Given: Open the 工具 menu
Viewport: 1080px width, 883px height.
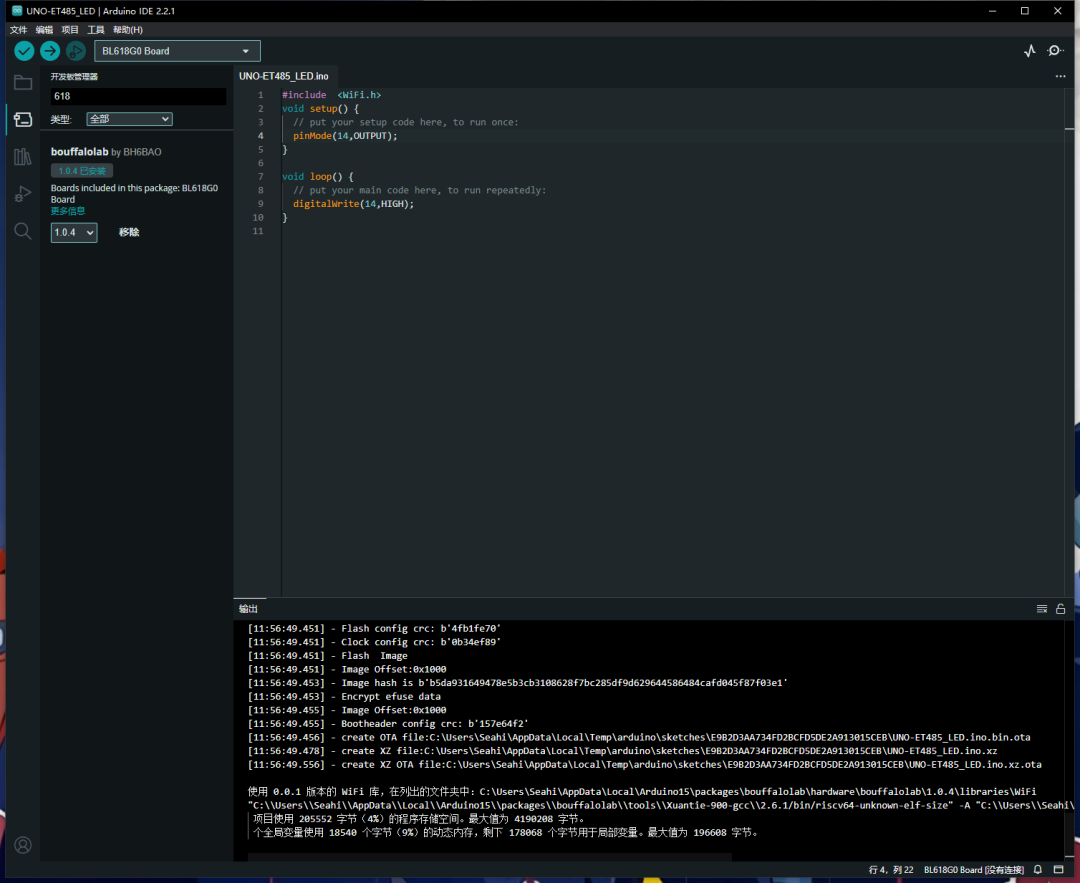Looking at the screenshot, I should click(96, 30).
